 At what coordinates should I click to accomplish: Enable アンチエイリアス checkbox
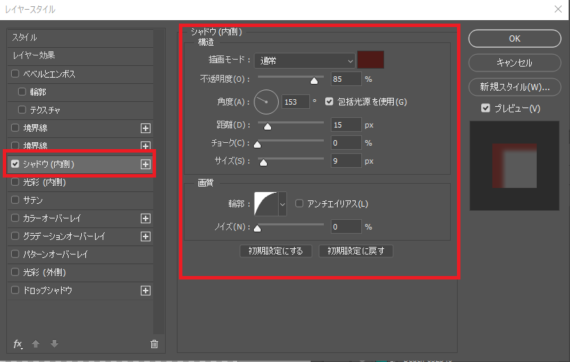click(299, 204)
